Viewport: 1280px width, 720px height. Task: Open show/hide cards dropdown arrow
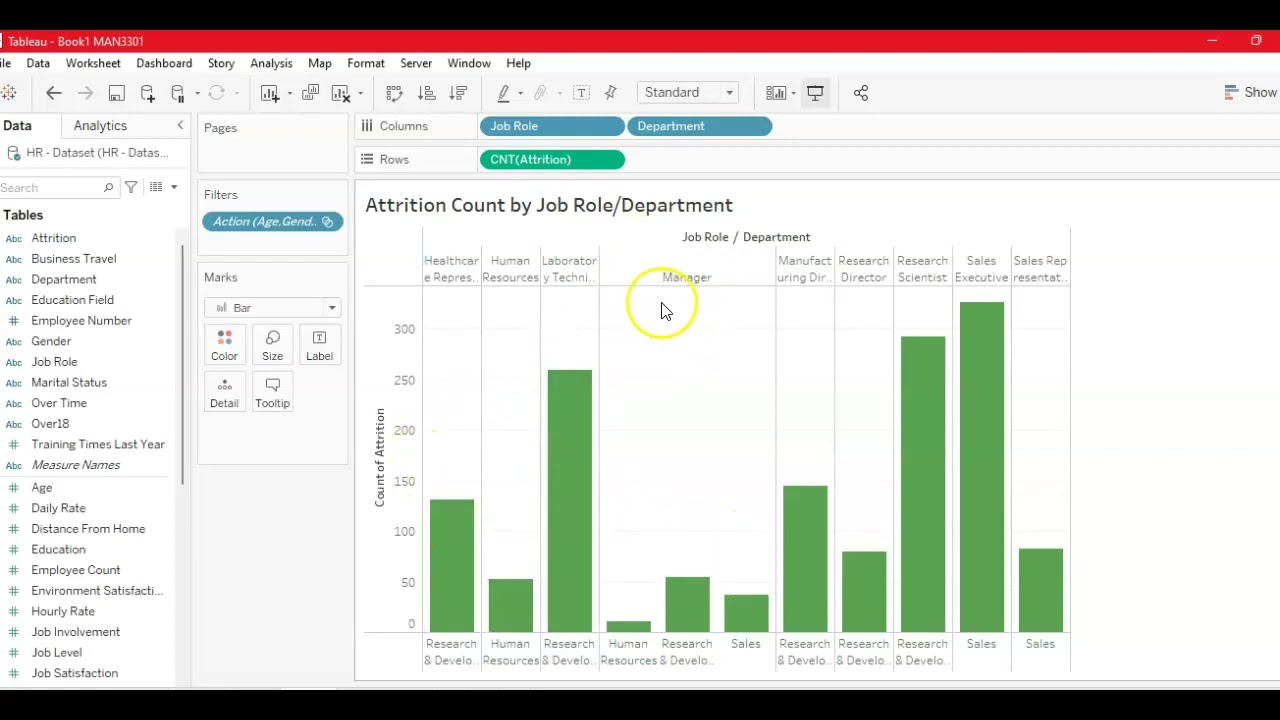[x=793, y=93]
